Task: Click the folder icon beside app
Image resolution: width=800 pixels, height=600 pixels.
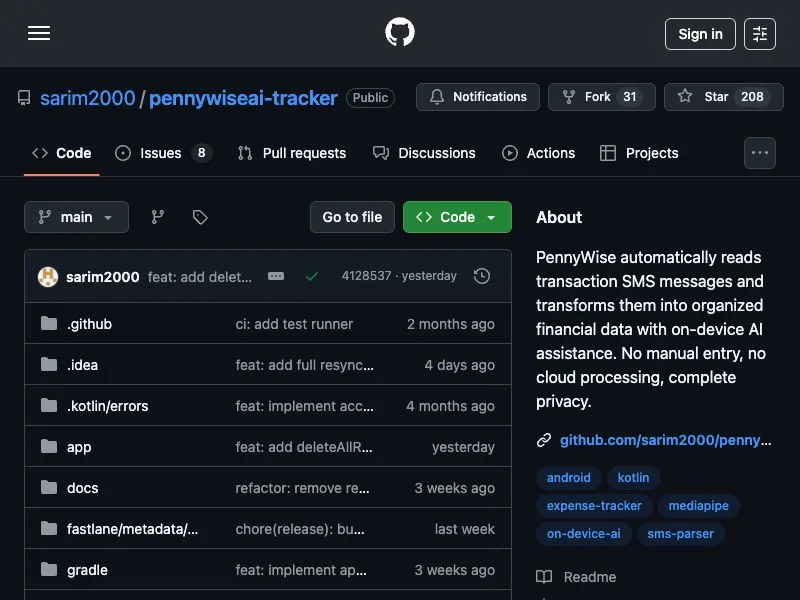Action: (49, 446)
